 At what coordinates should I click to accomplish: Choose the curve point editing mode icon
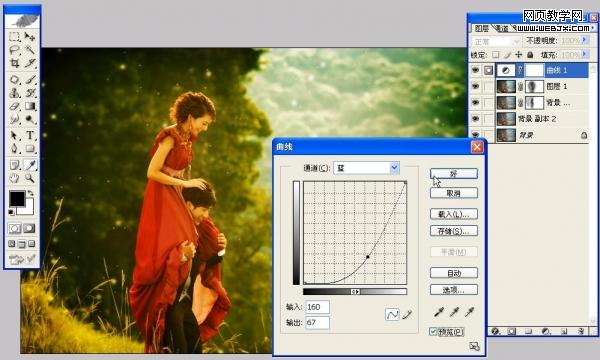coord(392,315)
